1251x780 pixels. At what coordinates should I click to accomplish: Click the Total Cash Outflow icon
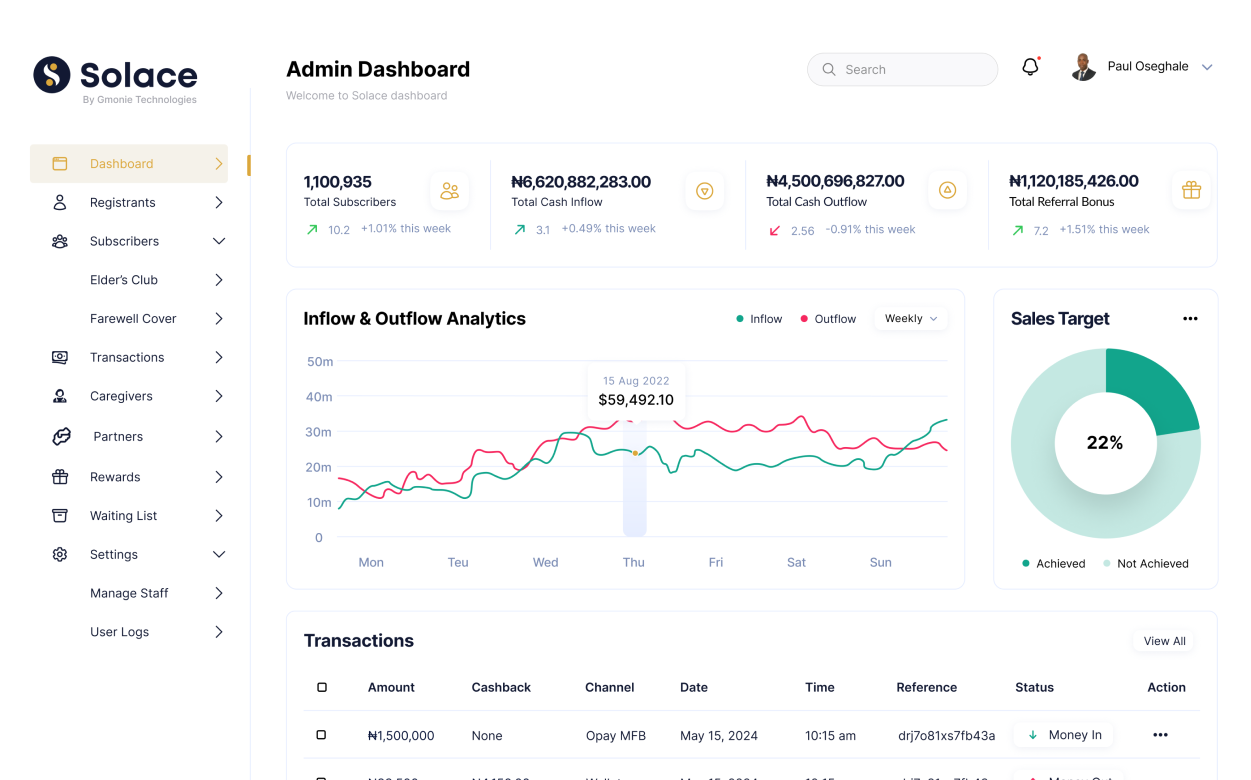click(947, 190)
